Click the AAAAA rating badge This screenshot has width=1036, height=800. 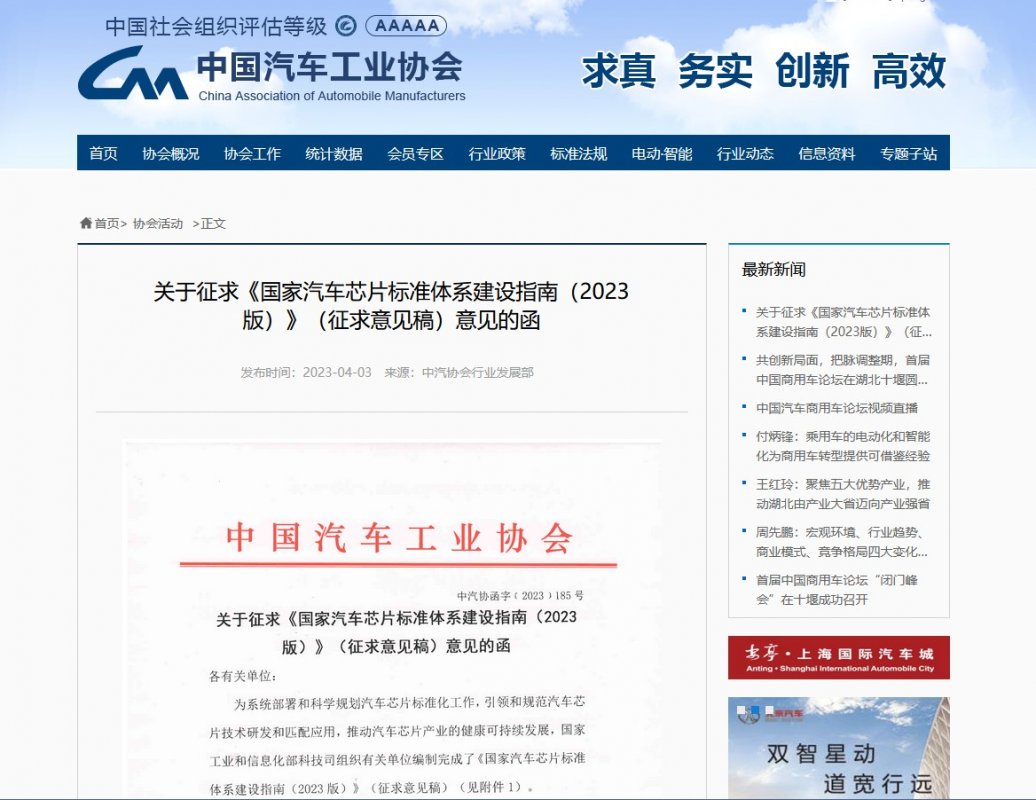point(406,26)
